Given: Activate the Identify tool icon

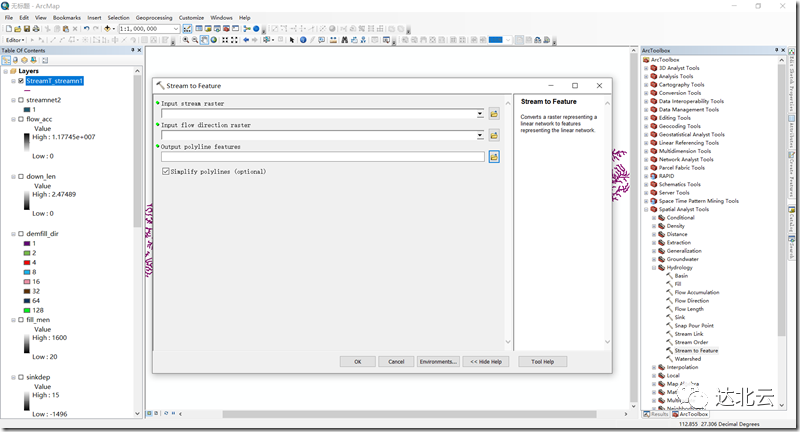Looking at the screenshot, I should (303, 40).
